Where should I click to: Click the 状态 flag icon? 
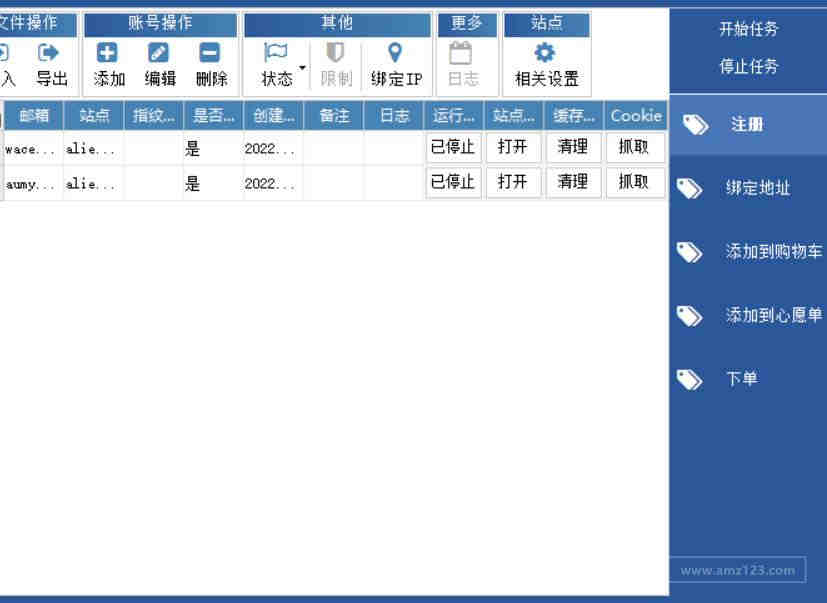click(275, 53)
